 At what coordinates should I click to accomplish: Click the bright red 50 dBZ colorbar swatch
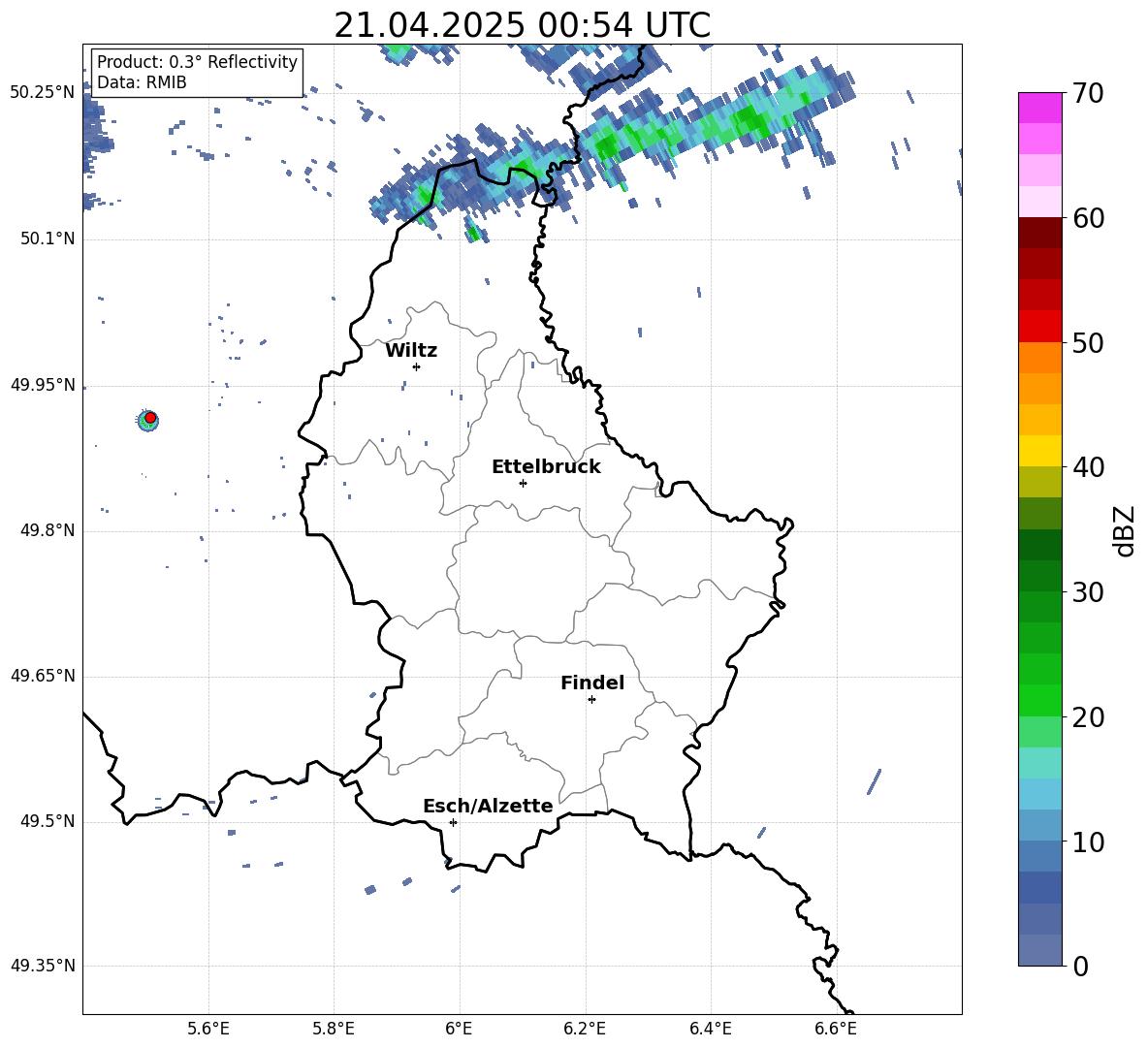[x=1039, y=327]
